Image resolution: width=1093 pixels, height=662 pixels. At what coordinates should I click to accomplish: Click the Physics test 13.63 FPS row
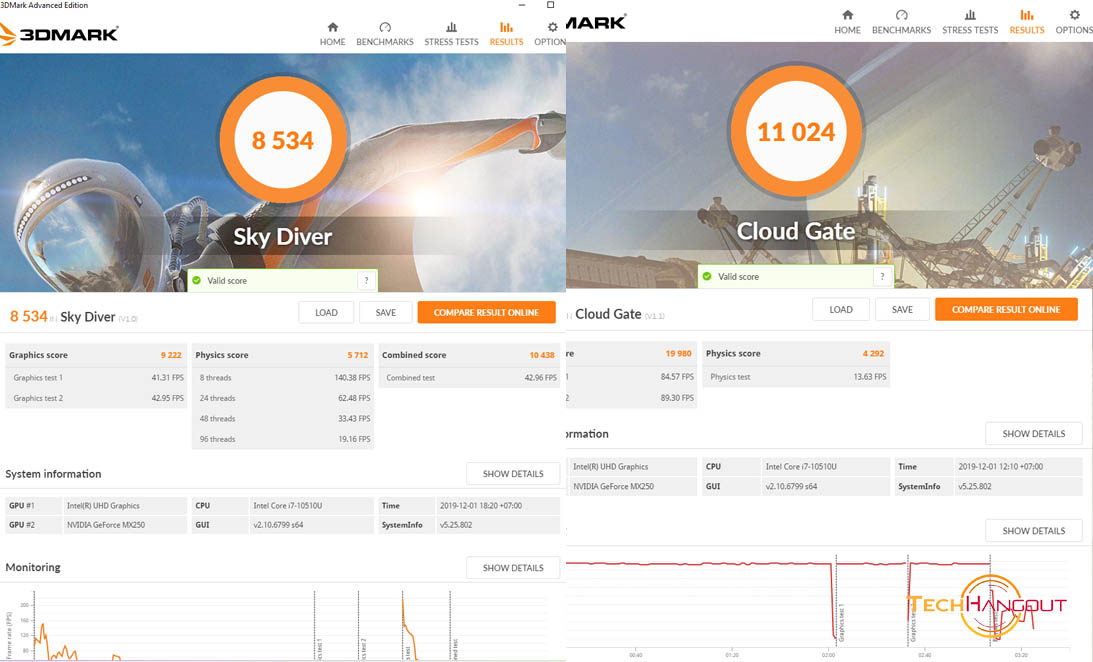796,377
